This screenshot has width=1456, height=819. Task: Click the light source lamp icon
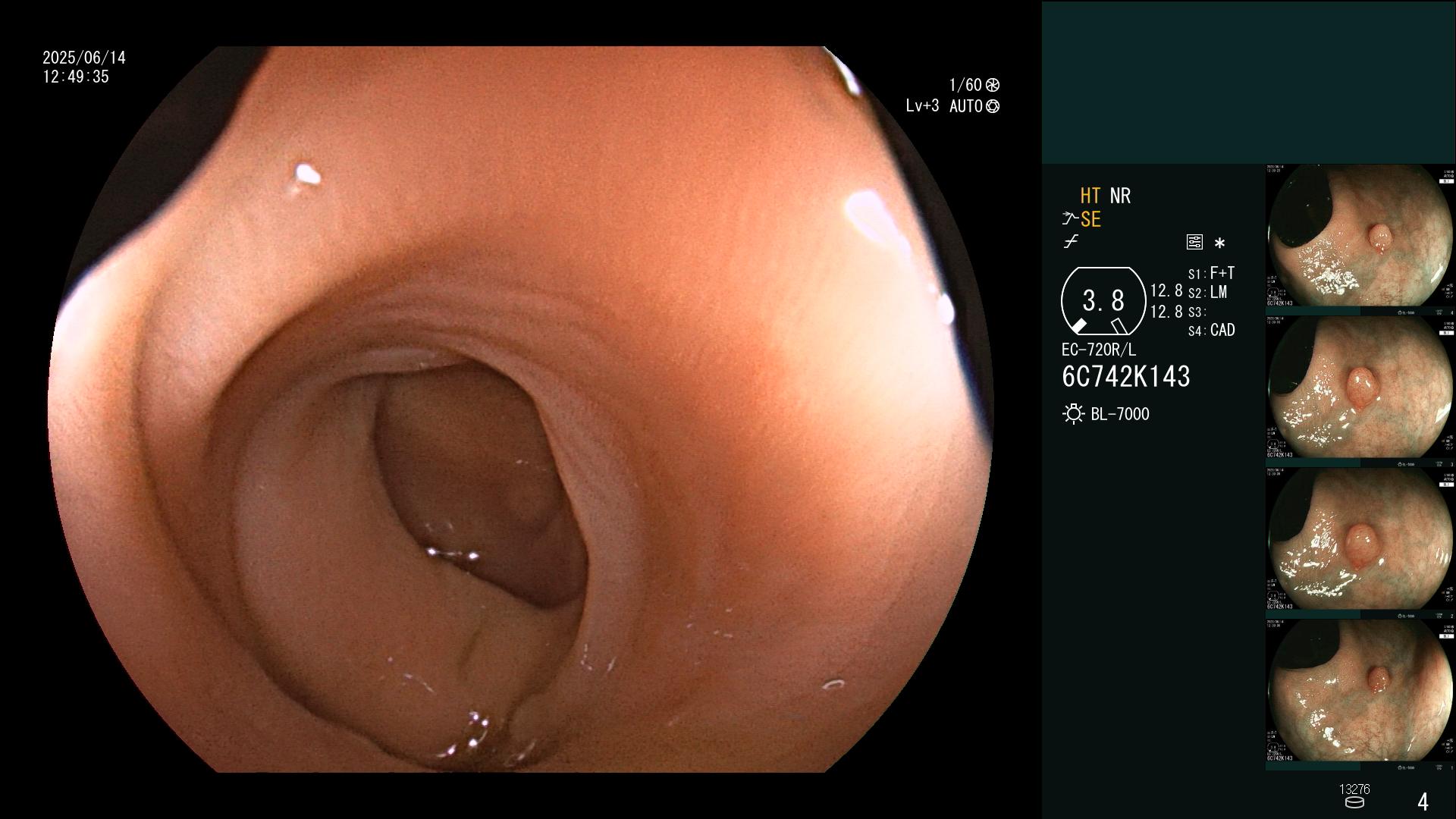pos(1073,414)
